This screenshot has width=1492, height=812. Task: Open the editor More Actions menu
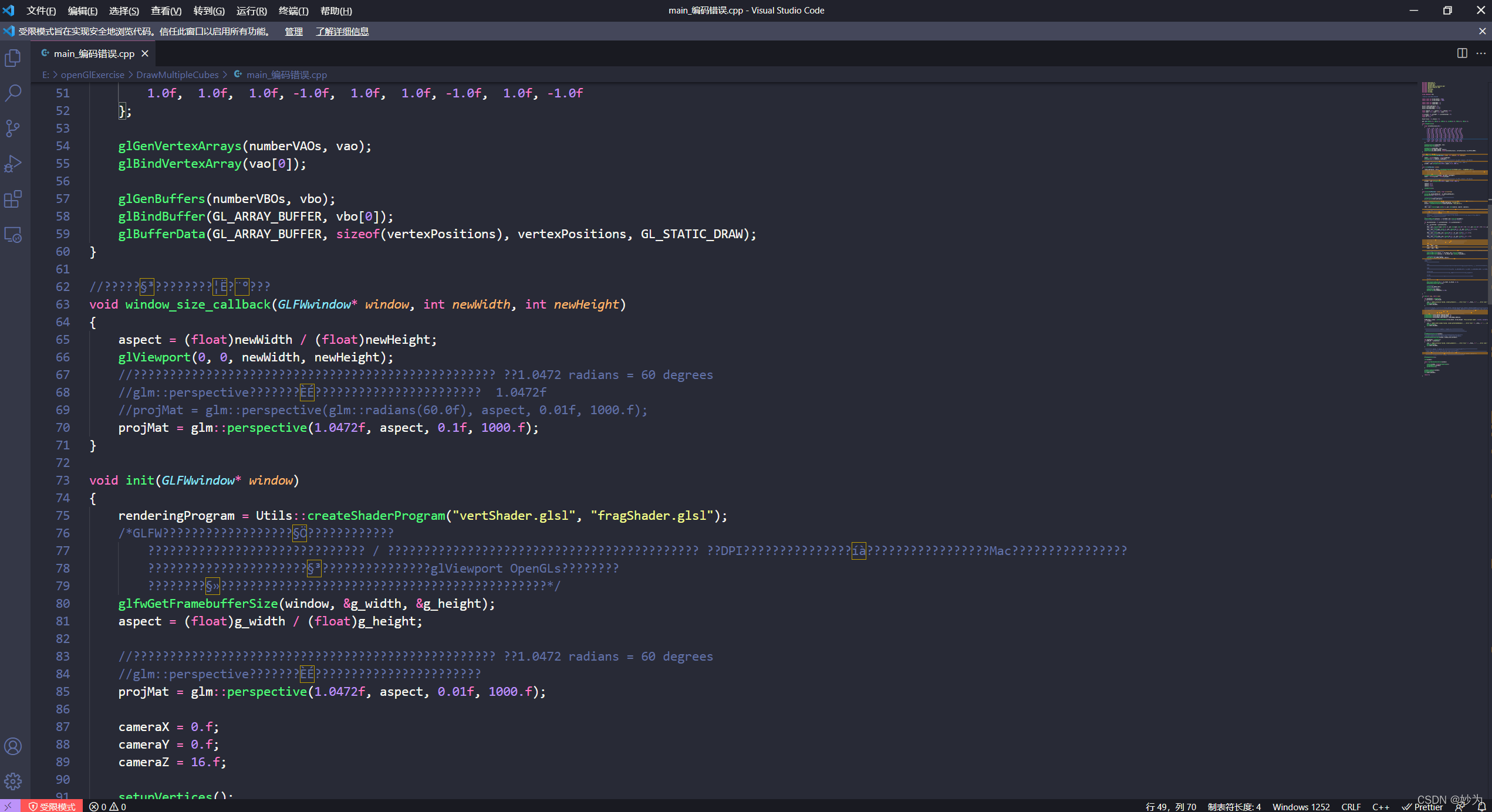coord(1481,53)
